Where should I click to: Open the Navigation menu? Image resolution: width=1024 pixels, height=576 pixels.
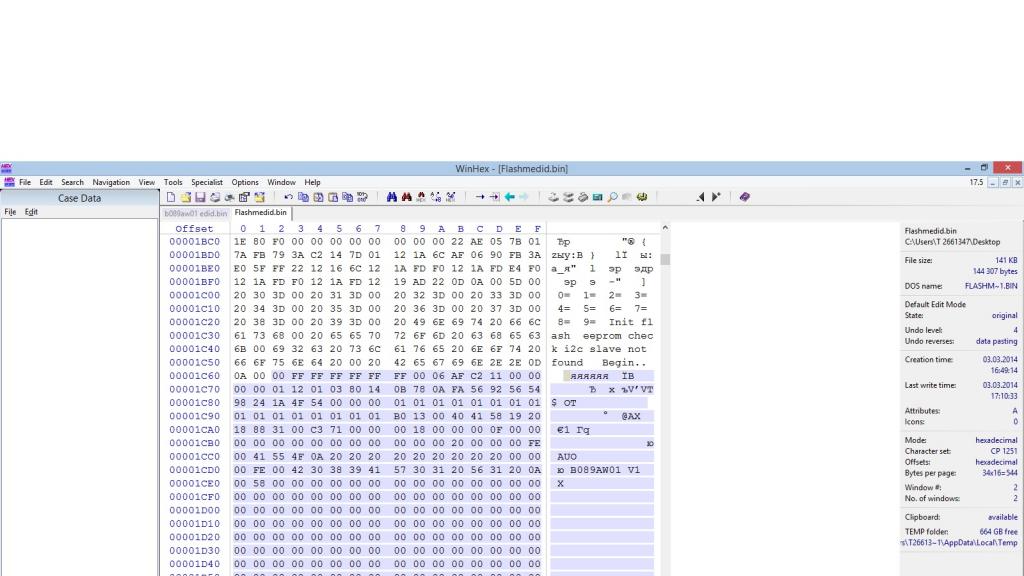click(x=111, y=182)
